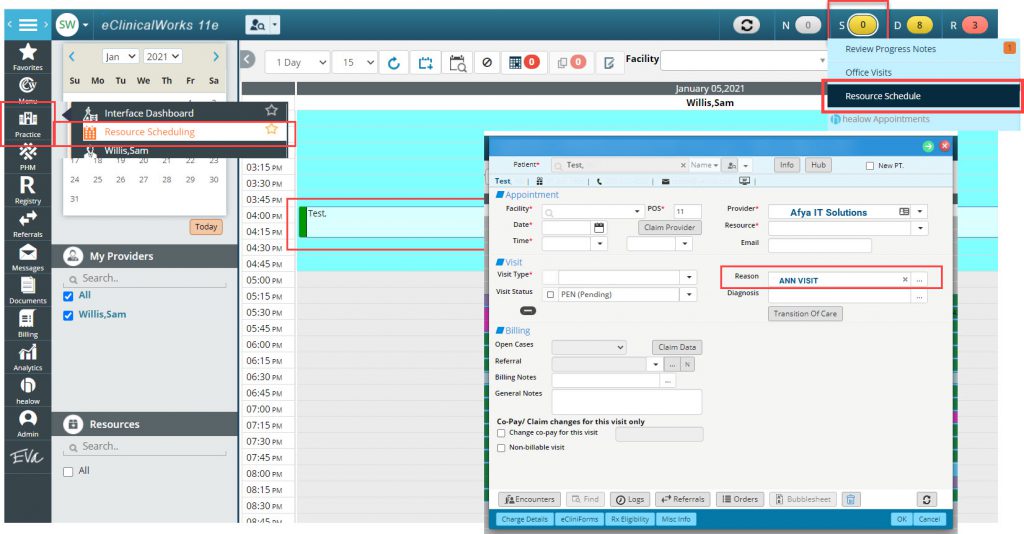Select Review Progress Notes menu item
The width and height of the screenshot is (1024, 534).
point(890,49)
